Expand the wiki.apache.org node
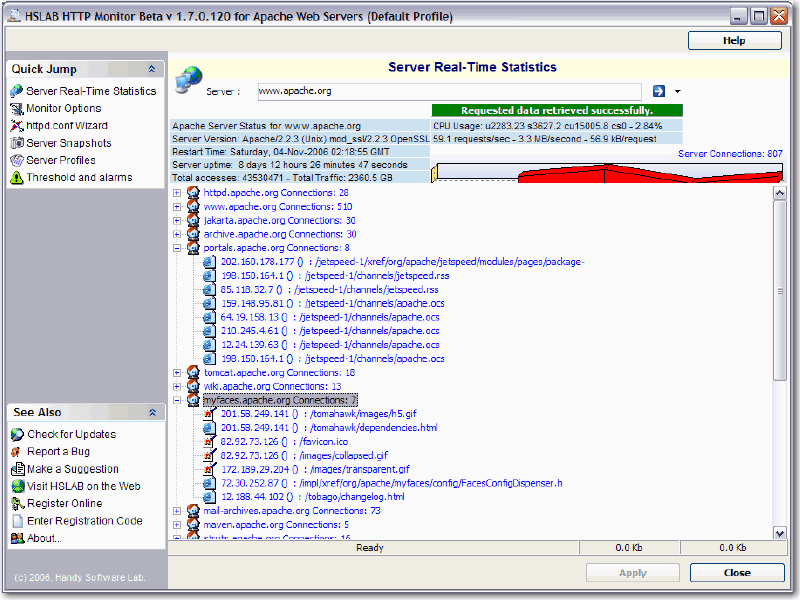 [x=177, y=387]
